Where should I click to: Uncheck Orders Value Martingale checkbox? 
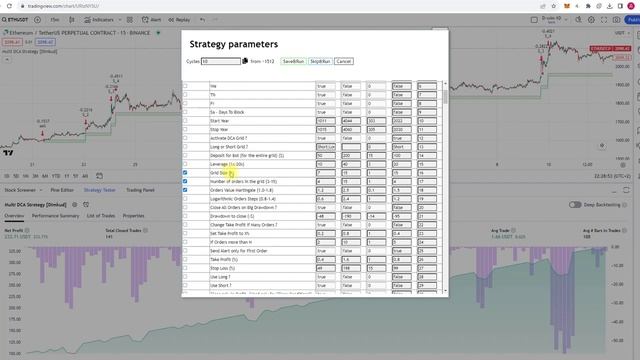[x=185, y=190]
